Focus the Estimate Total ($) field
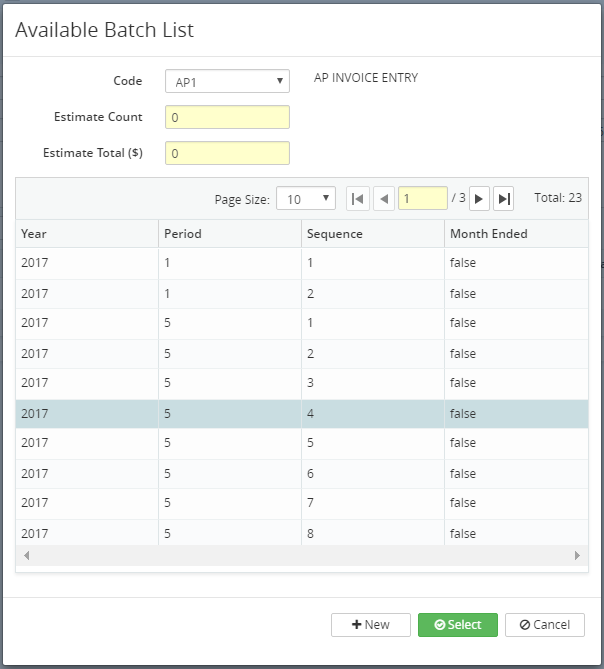Image resolution: width=604 pixels, height=669 pixels. click(x=227, y=153)
